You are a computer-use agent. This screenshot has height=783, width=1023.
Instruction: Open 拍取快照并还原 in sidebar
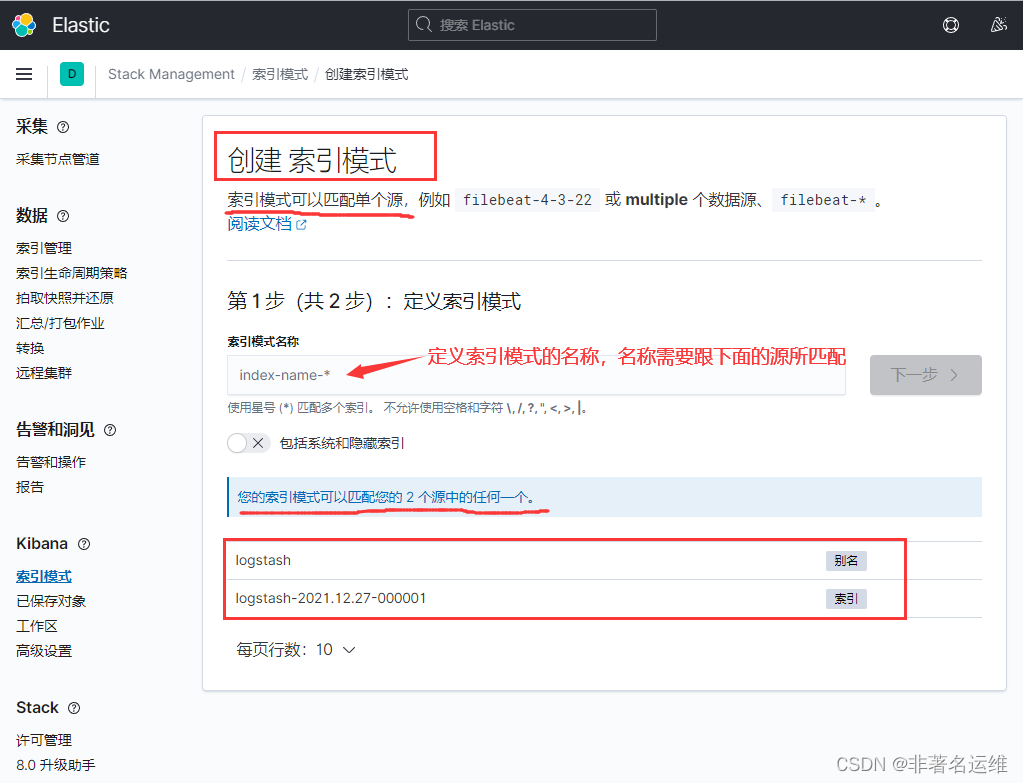tap(65, 298)
